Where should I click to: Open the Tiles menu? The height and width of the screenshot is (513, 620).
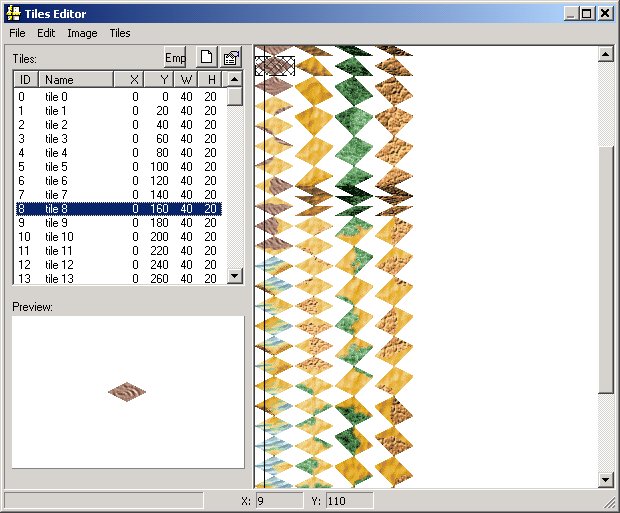tap(120, 33)
